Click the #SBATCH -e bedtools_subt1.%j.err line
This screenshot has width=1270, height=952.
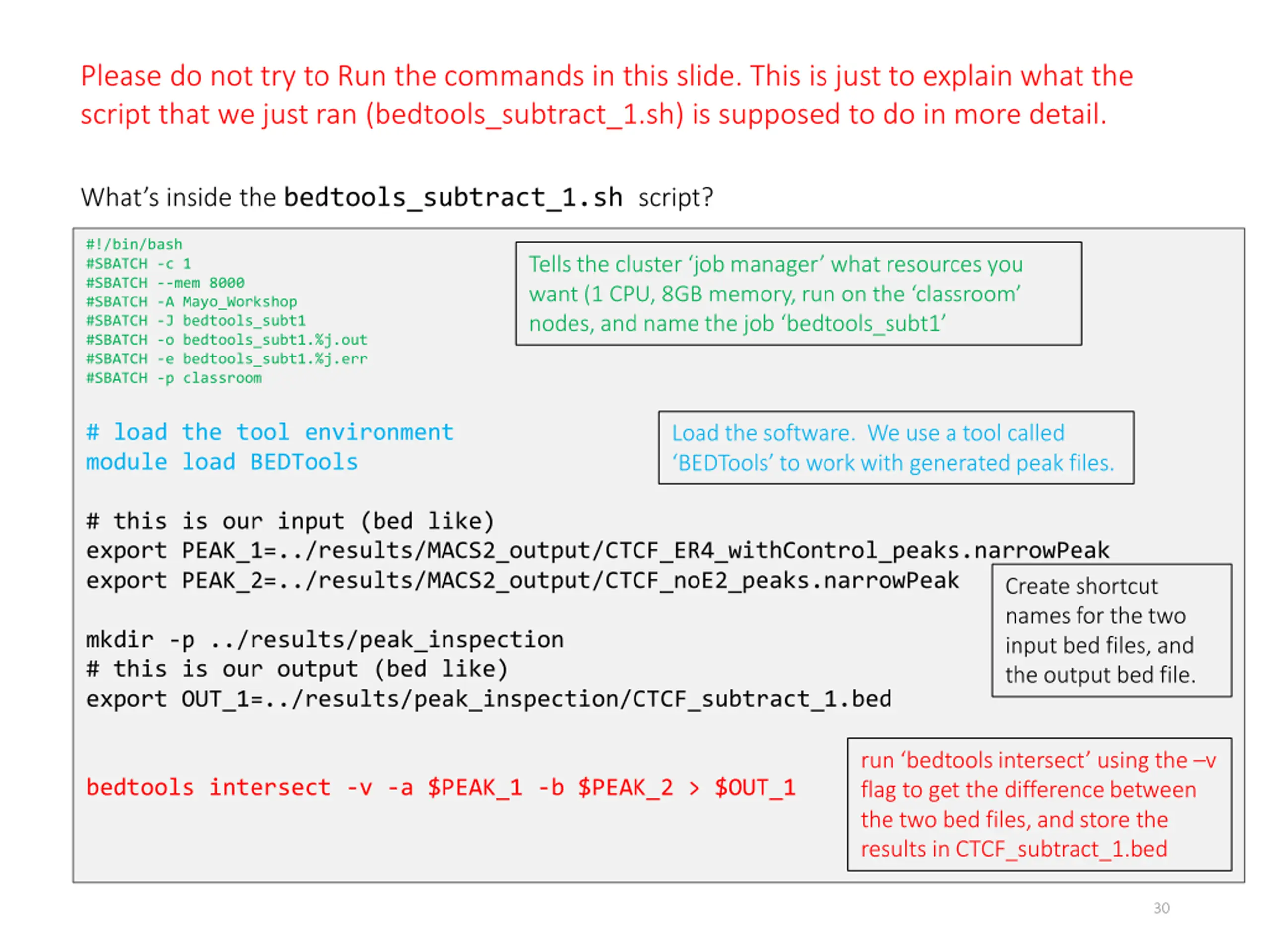point(226,359)
